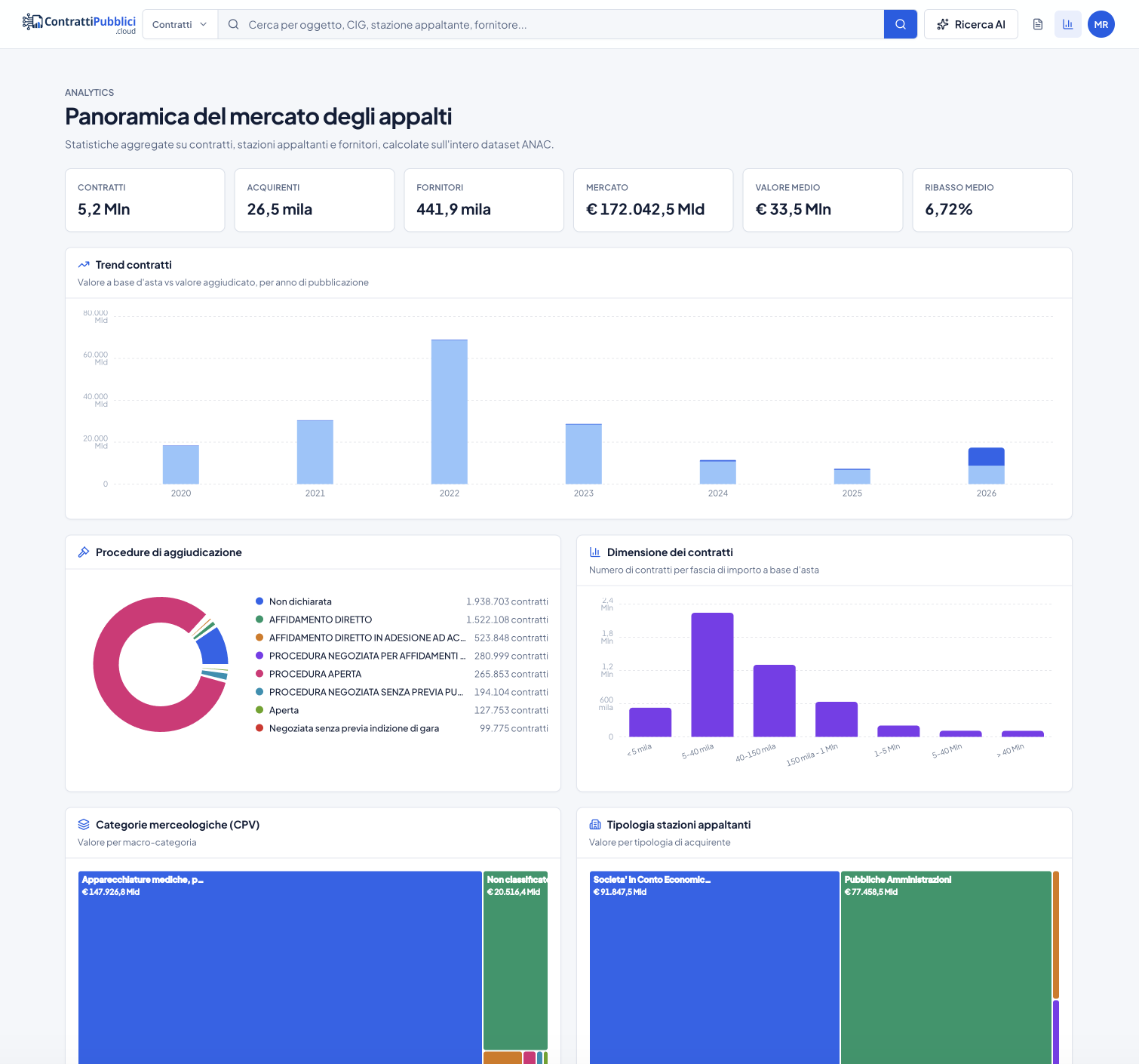The width and height of the screenshot is (1139, 1064).
Task: Click 'AFFIDAMENTO DIRETTO IN ADESIONE AD AC...' row
Action: [x=402, y=638]
